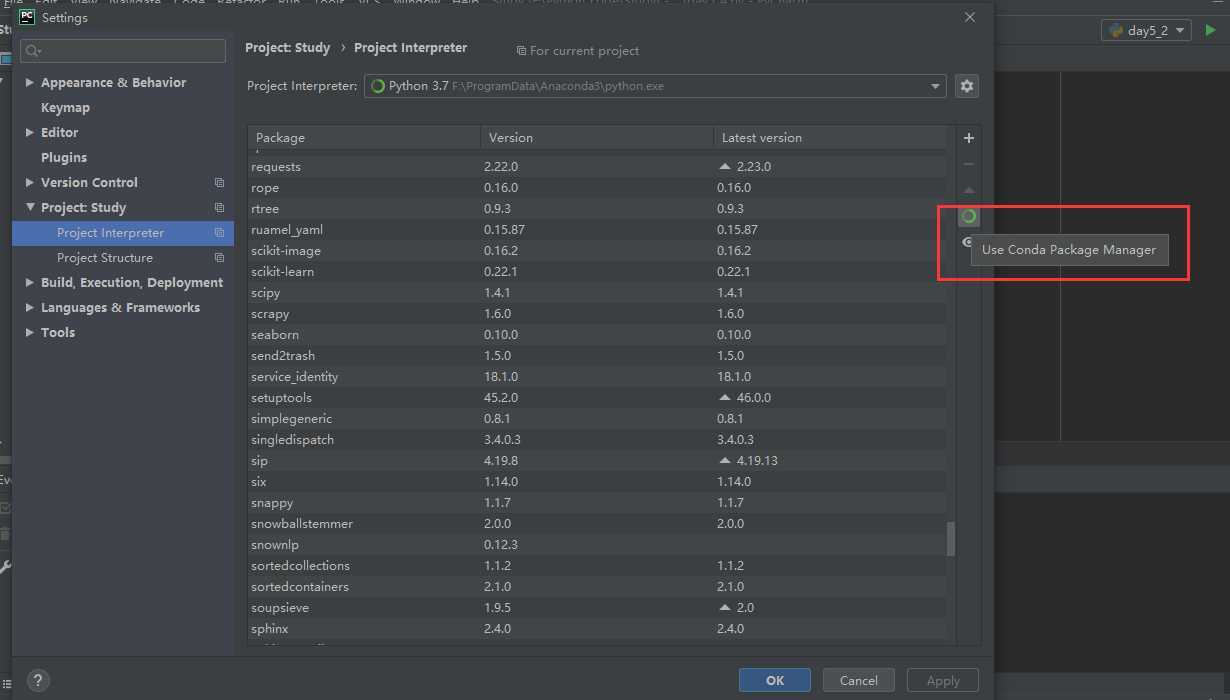
Task: Select the soupsieve package row
Action: [x=597, y=608]
